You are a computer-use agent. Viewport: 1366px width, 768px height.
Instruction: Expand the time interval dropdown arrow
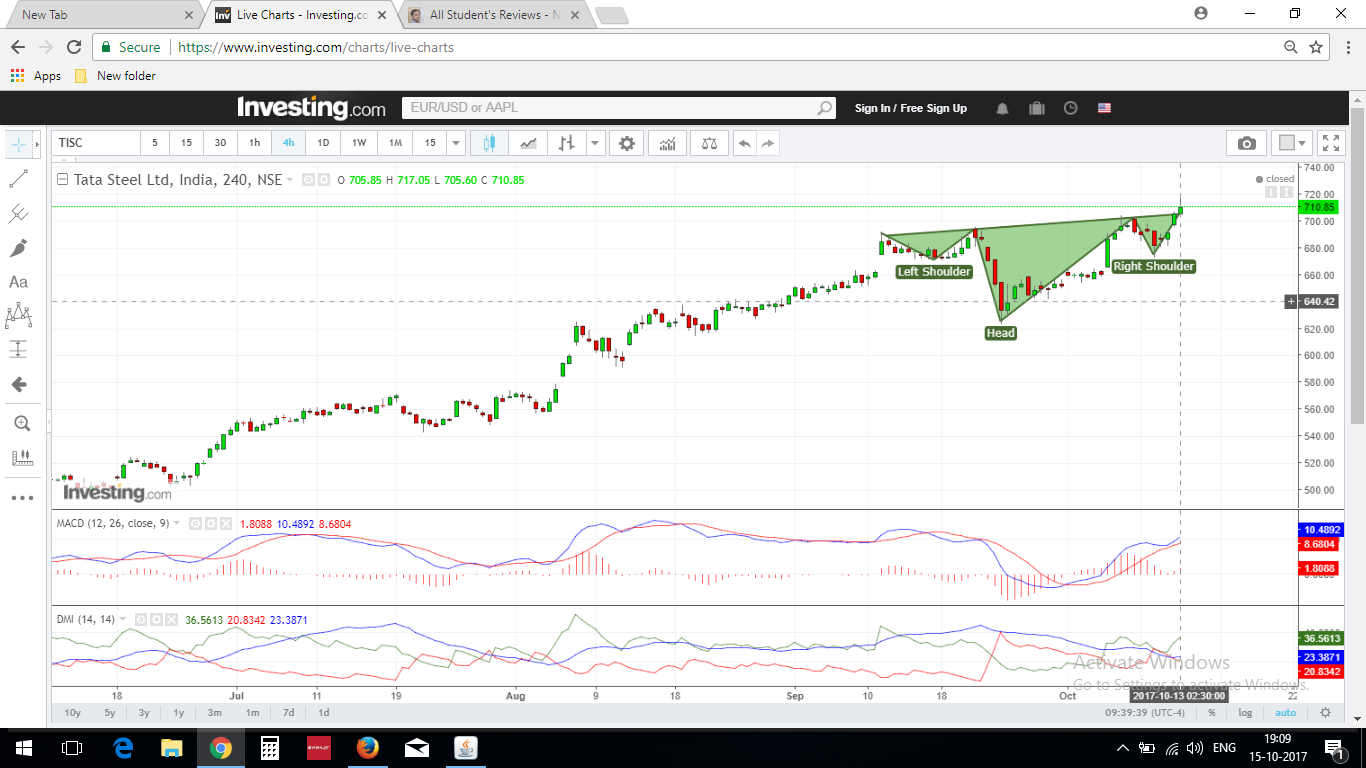456,143
